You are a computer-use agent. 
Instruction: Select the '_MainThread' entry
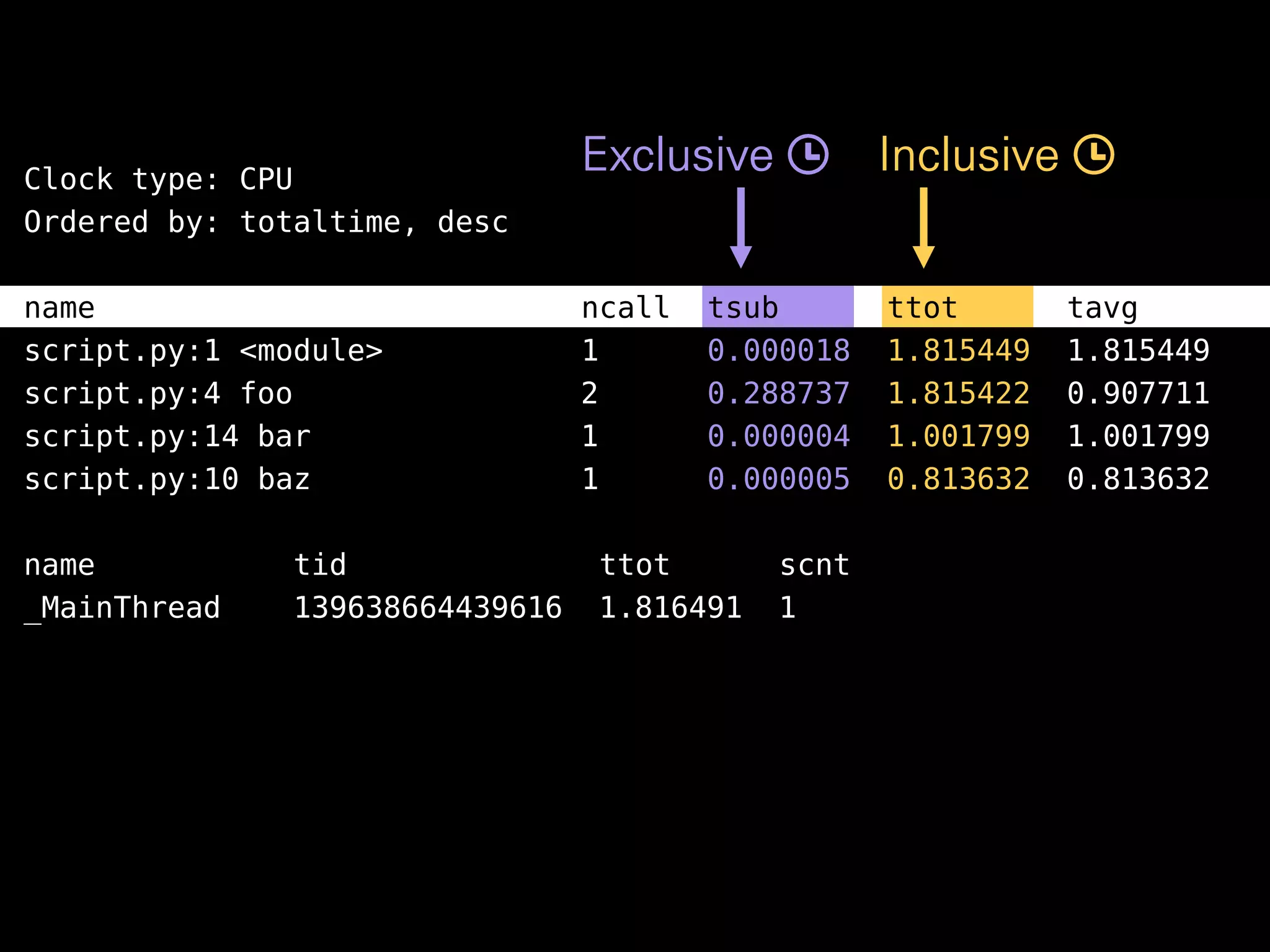point(122,608)
